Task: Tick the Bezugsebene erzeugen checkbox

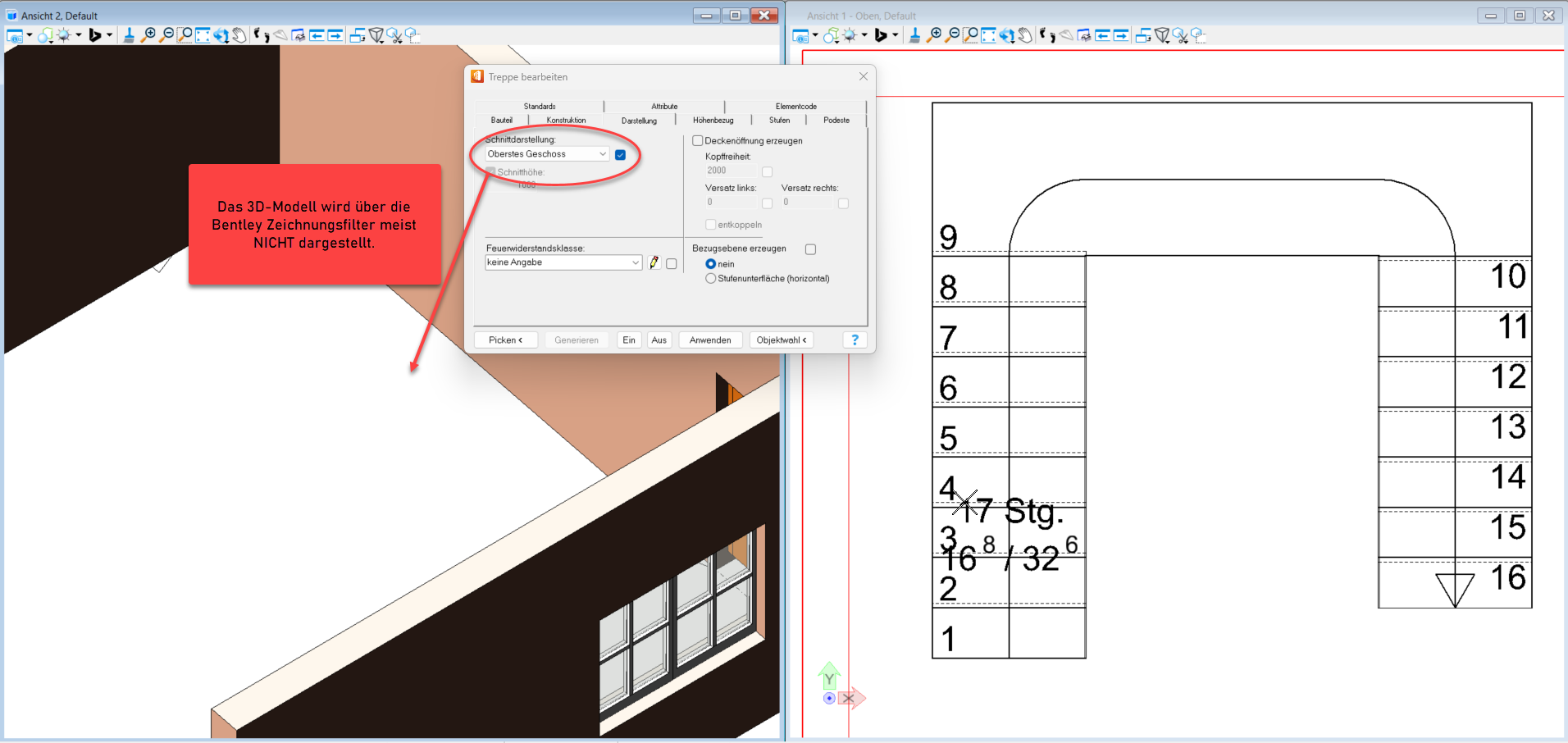Action: [x=810, y=249]
